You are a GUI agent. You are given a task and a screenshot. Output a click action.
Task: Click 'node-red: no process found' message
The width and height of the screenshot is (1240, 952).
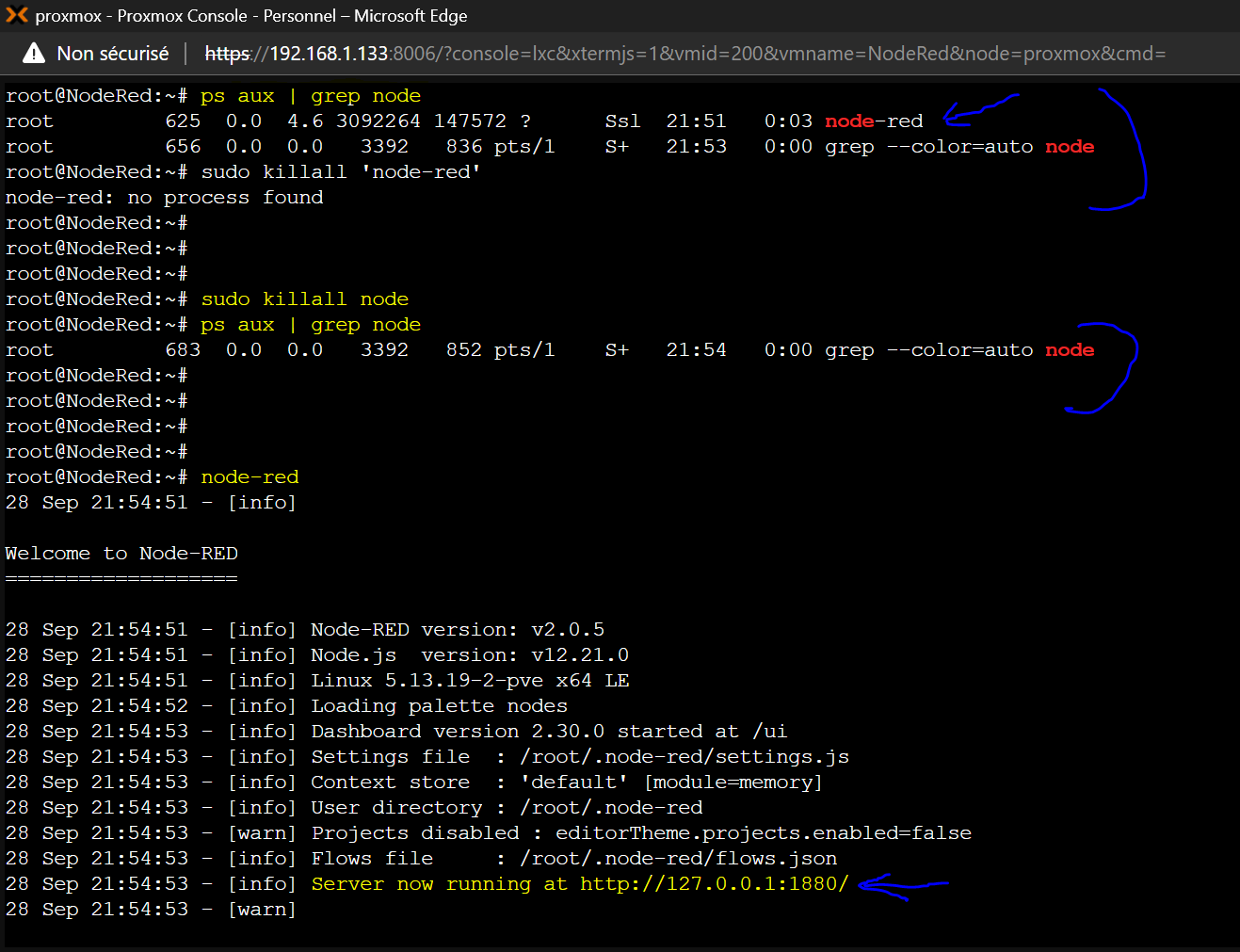(165, 198)
